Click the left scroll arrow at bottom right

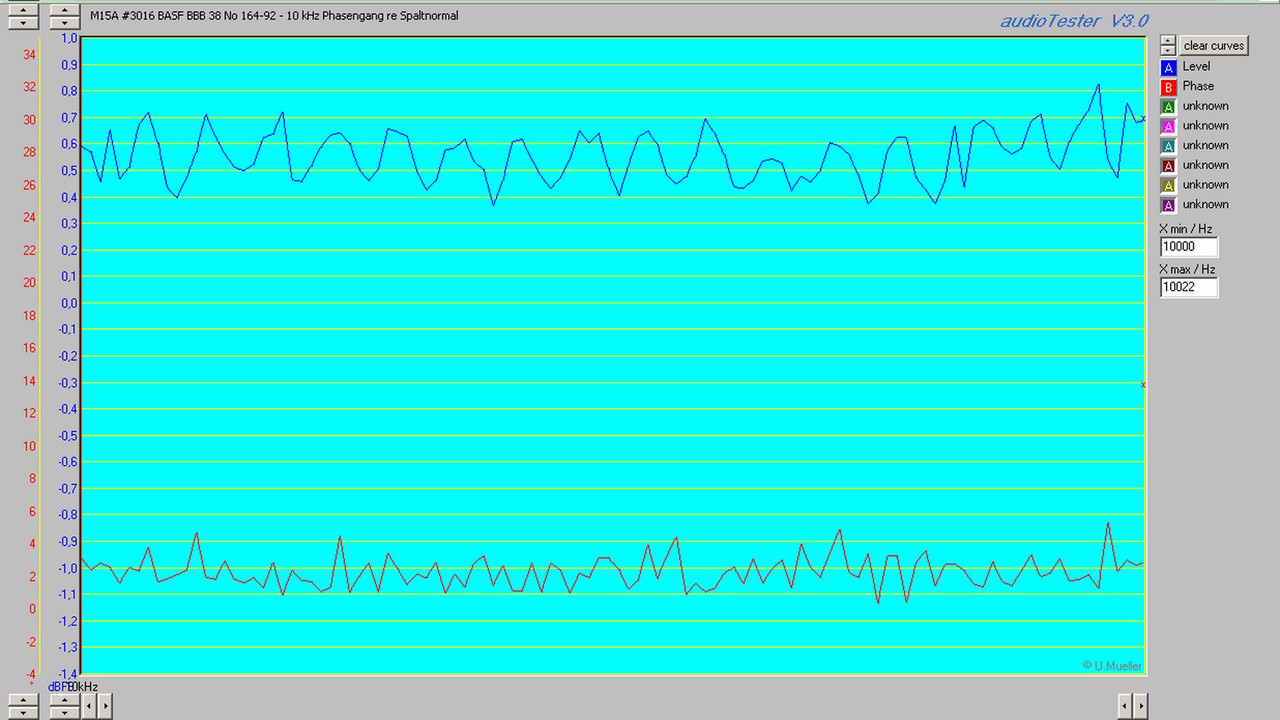click(x=1126, y=705)
